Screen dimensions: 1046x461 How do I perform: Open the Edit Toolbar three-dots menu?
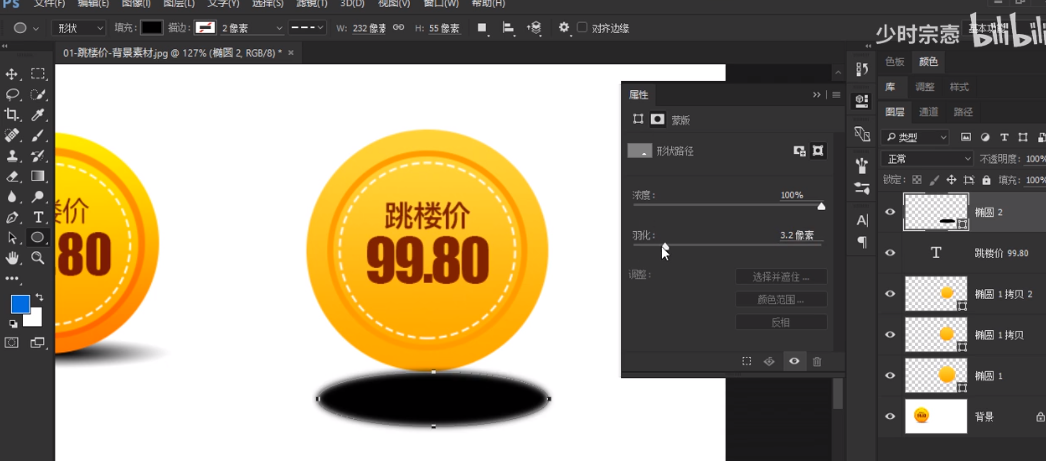12,278
